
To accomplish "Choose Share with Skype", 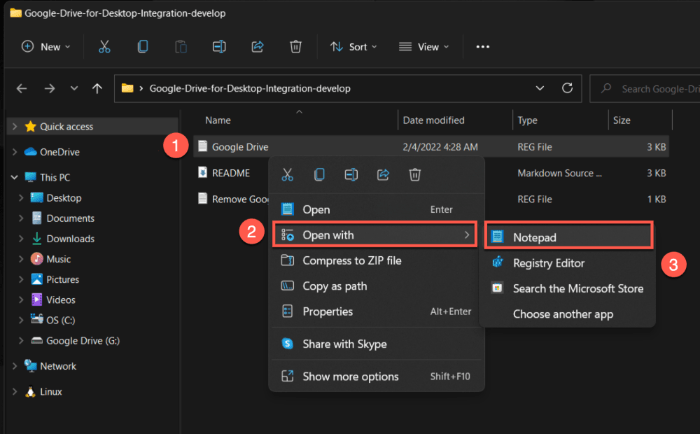I will [376, 344].
